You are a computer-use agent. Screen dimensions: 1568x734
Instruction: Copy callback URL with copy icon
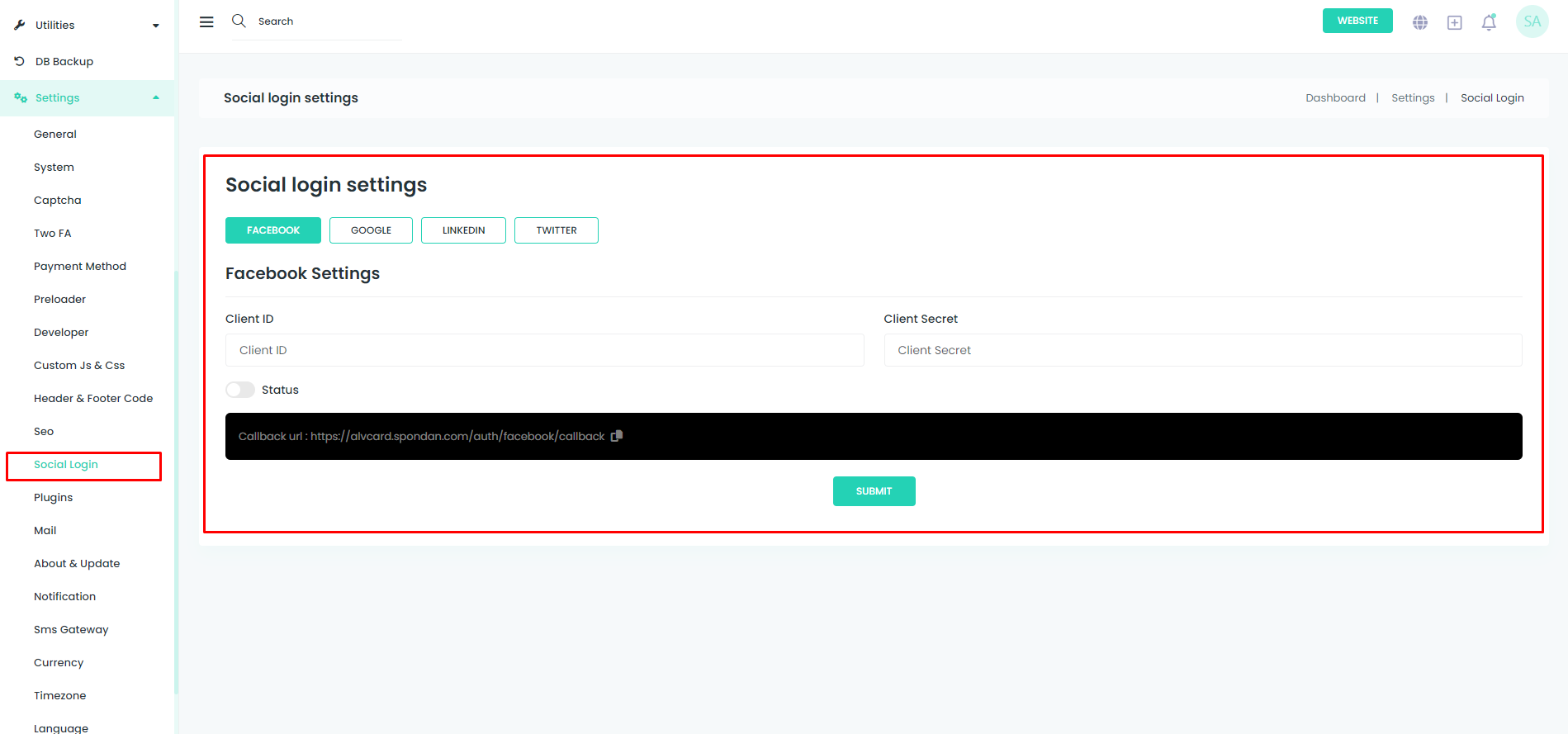[x=616, y=436]
